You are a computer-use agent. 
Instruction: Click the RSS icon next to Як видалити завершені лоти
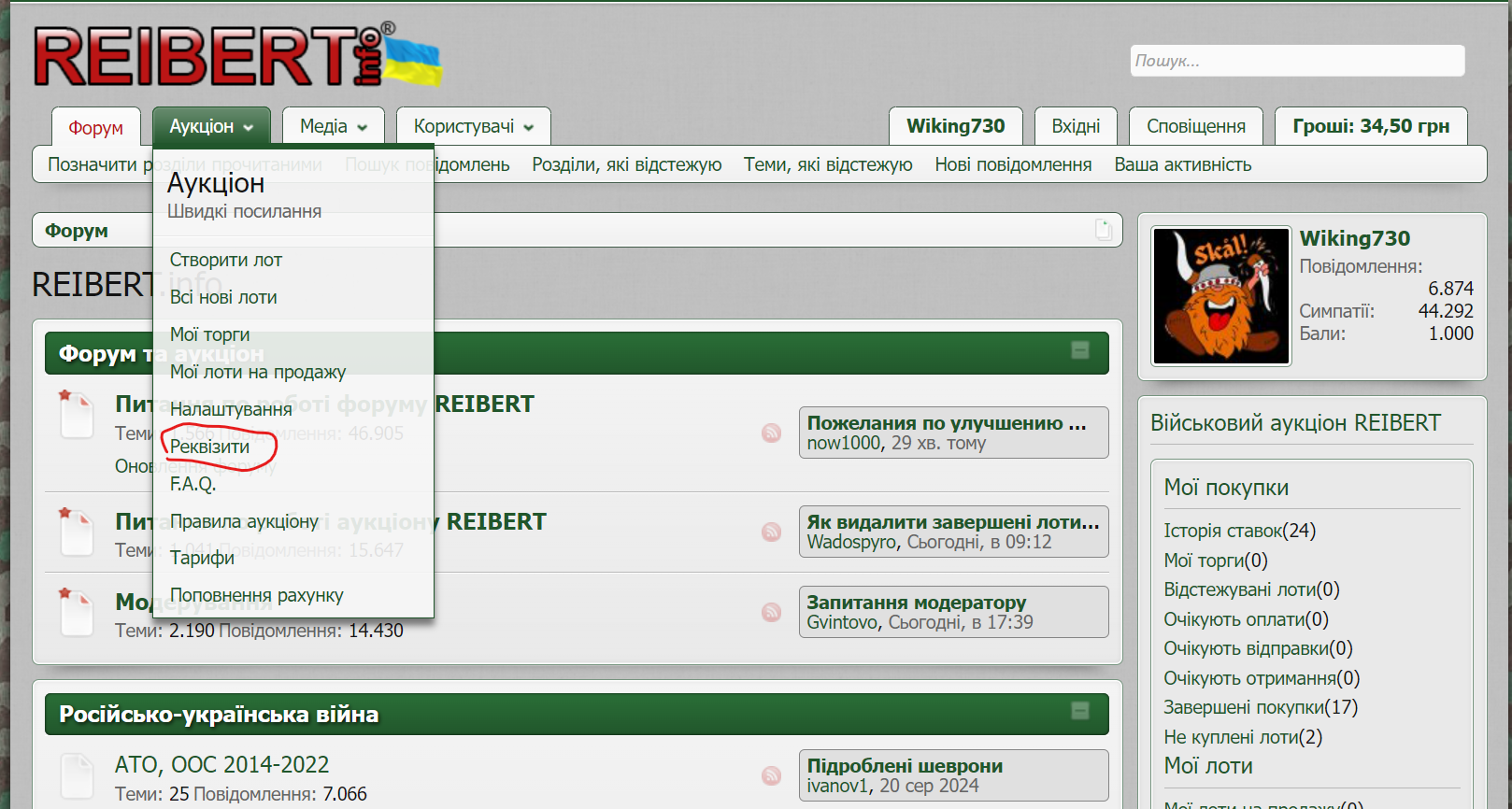click(x=771, y=532)
